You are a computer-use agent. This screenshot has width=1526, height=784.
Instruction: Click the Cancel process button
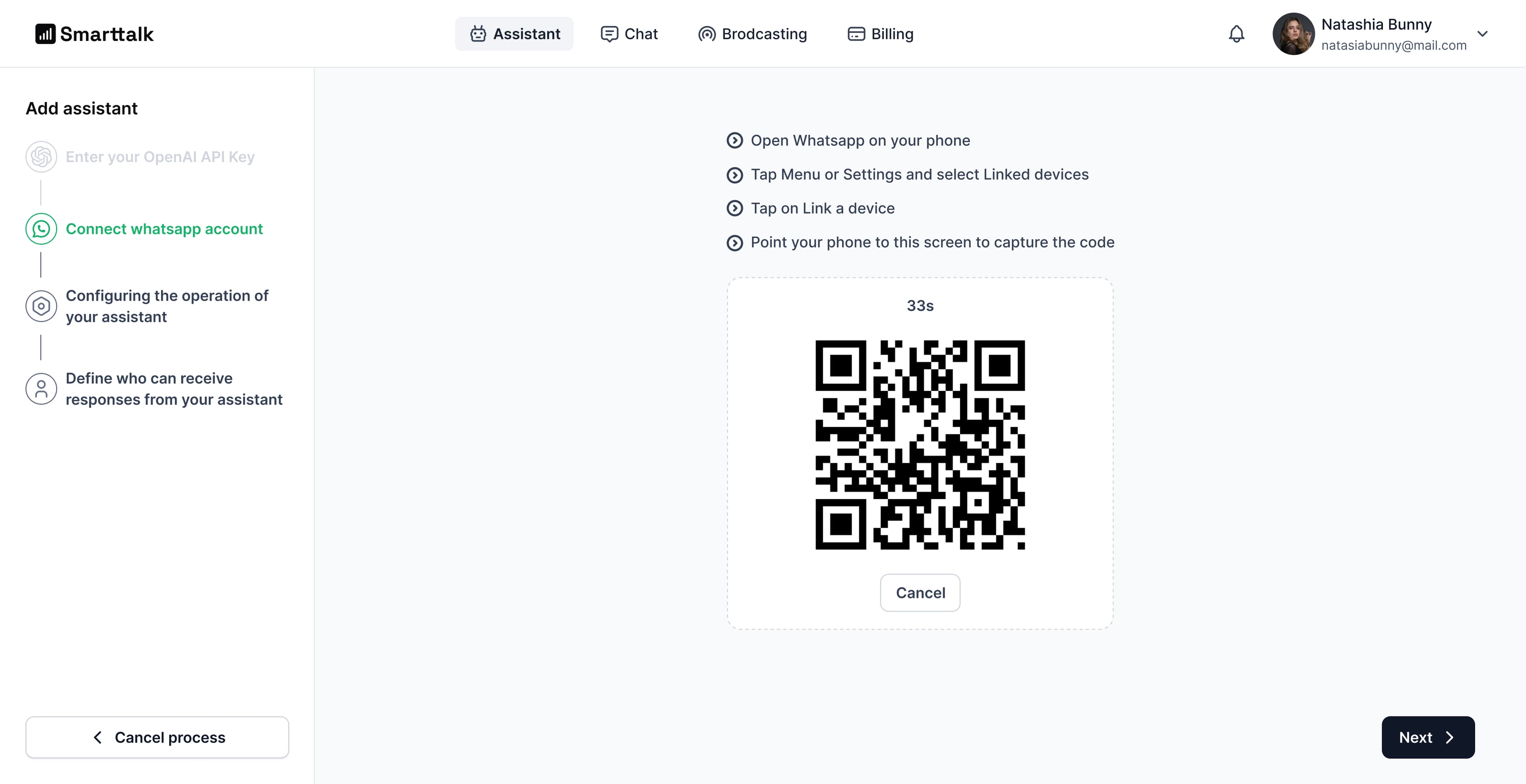click(x=157, y=737)
